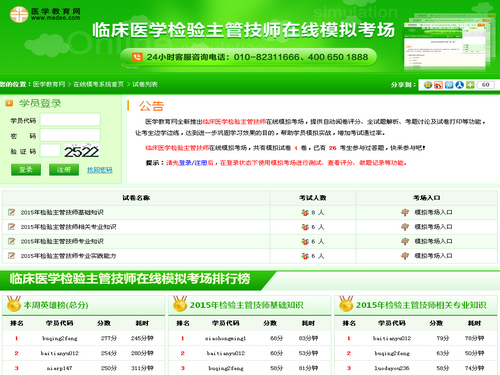
Task: Click blue 登录 link in the tip line
Action: 185,163
